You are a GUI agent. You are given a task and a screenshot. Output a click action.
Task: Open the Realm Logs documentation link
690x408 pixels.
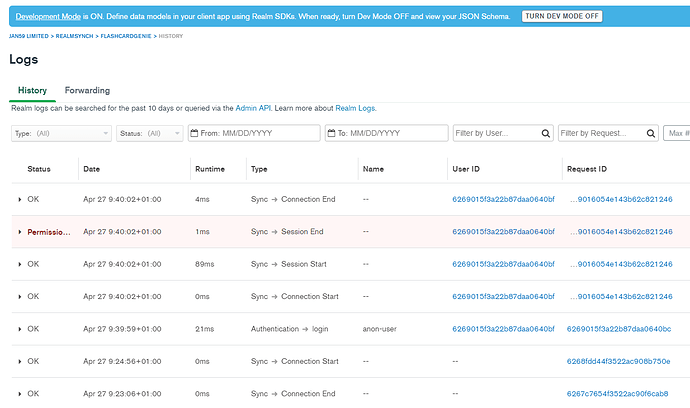[x=355, y=108]
